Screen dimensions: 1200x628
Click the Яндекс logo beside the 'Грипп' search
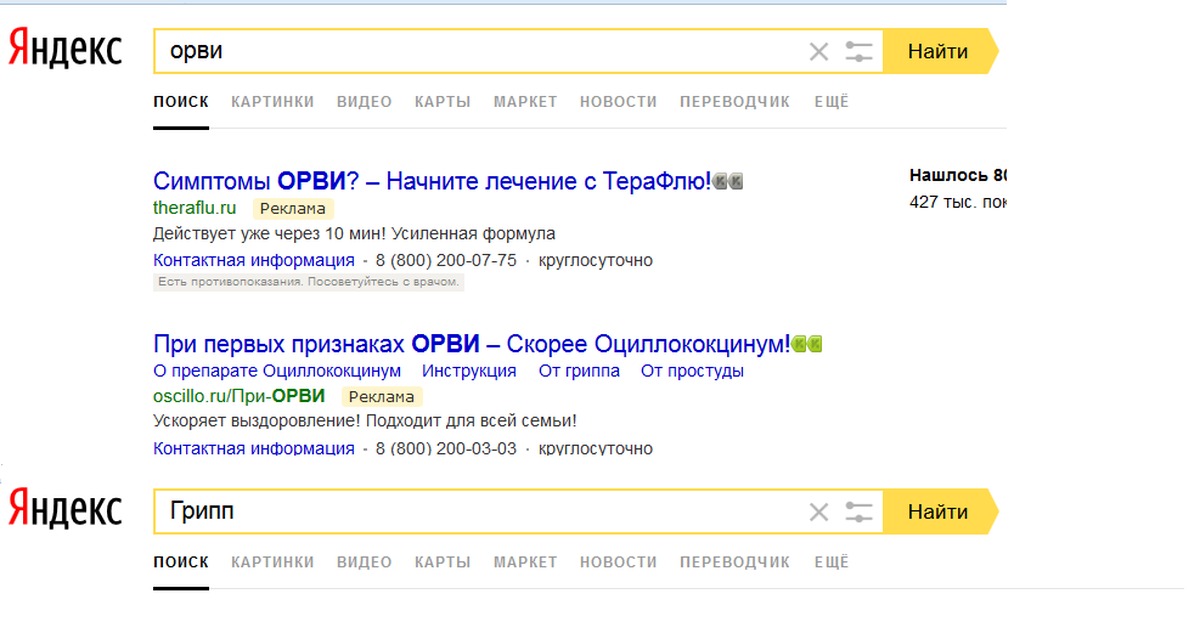(66, 509)
